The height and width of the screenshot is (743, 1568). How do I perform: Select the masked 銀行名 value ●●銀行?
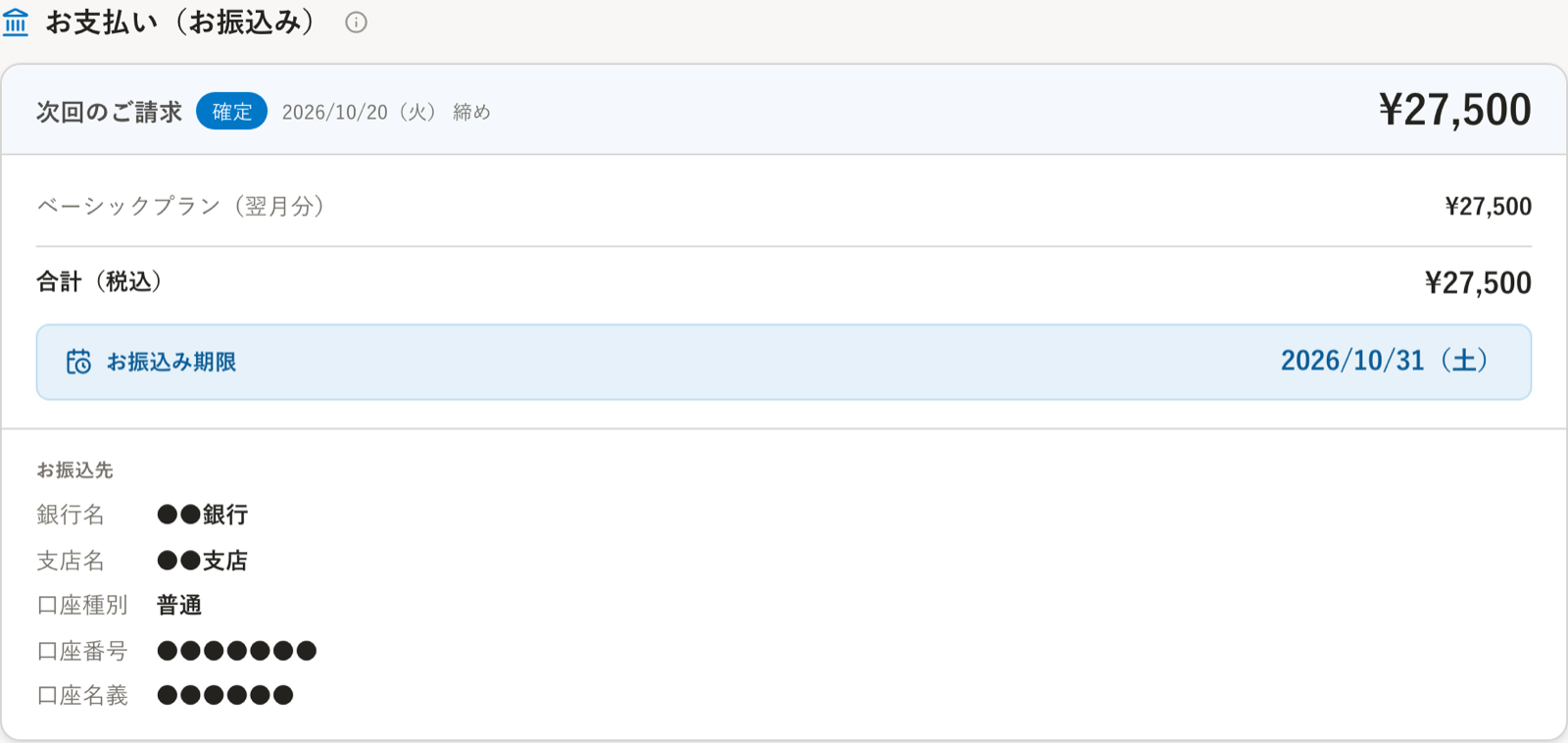(x=203, y=514)
